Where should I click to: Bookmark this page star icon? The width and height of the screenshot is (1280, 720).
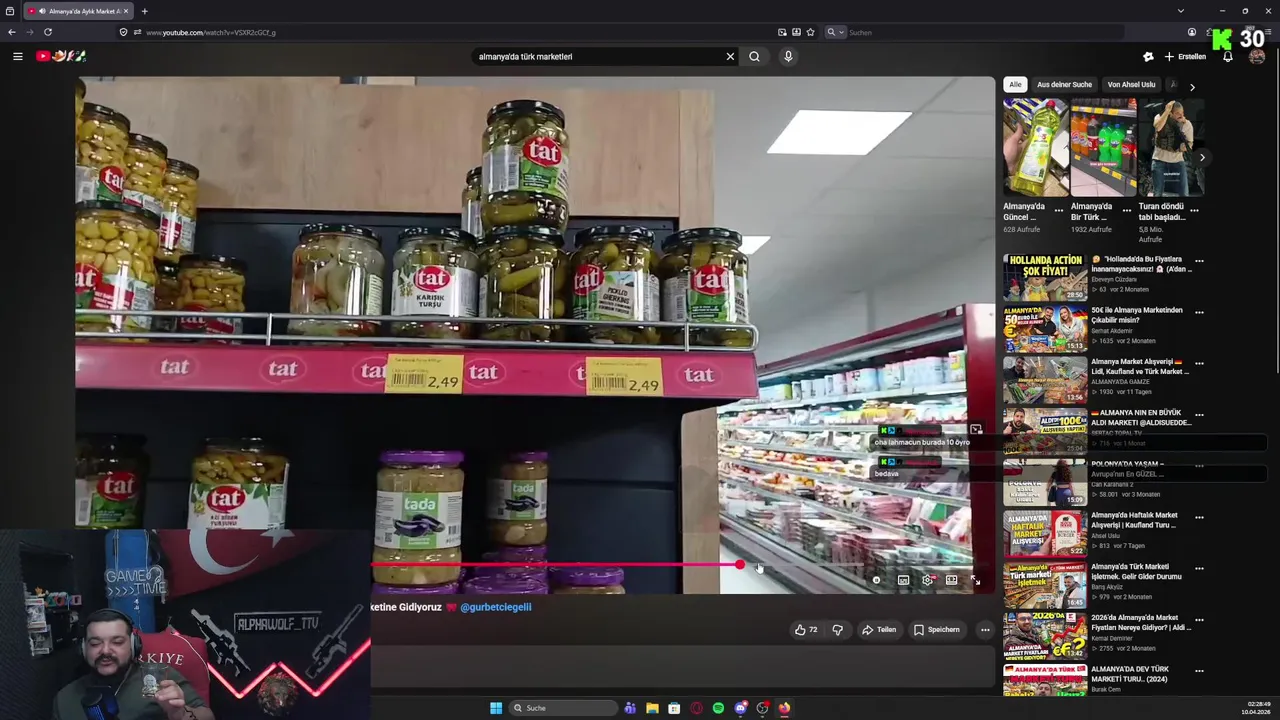810,32
